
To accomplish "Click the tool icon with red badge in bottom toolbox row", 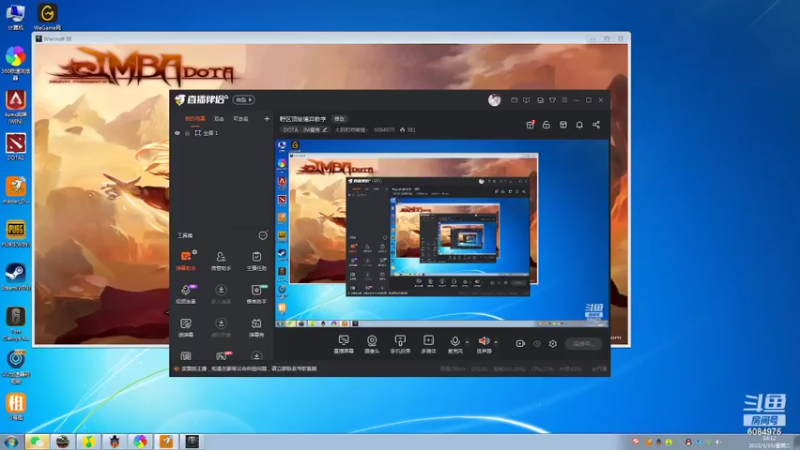I will [x=221, y=356].
